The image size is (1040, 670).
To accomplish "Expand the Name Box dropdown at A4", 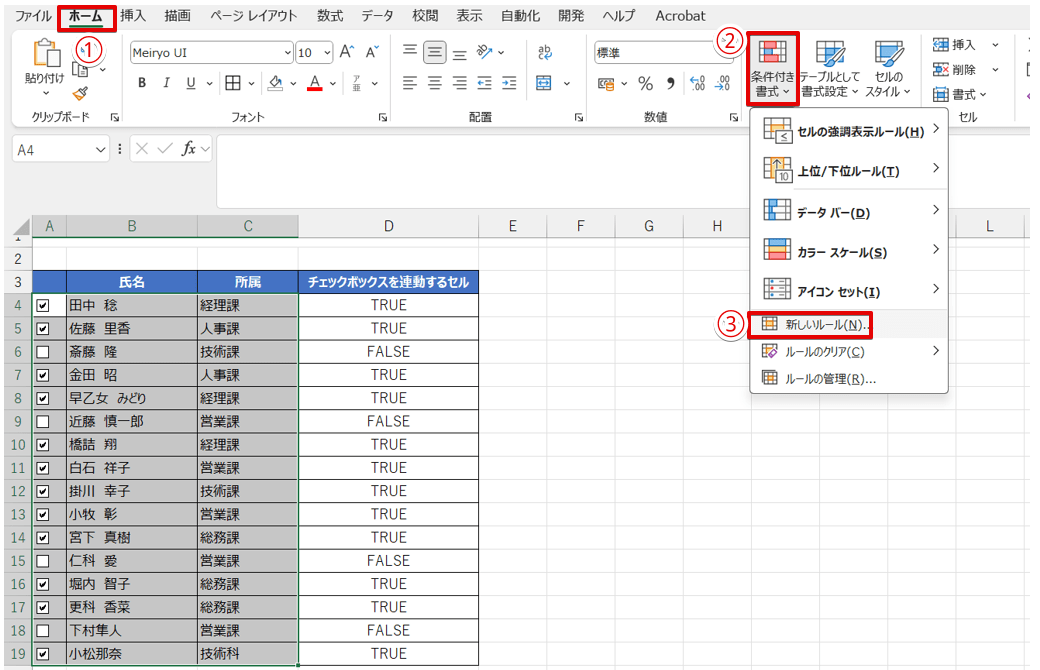I will coord(100,150).
